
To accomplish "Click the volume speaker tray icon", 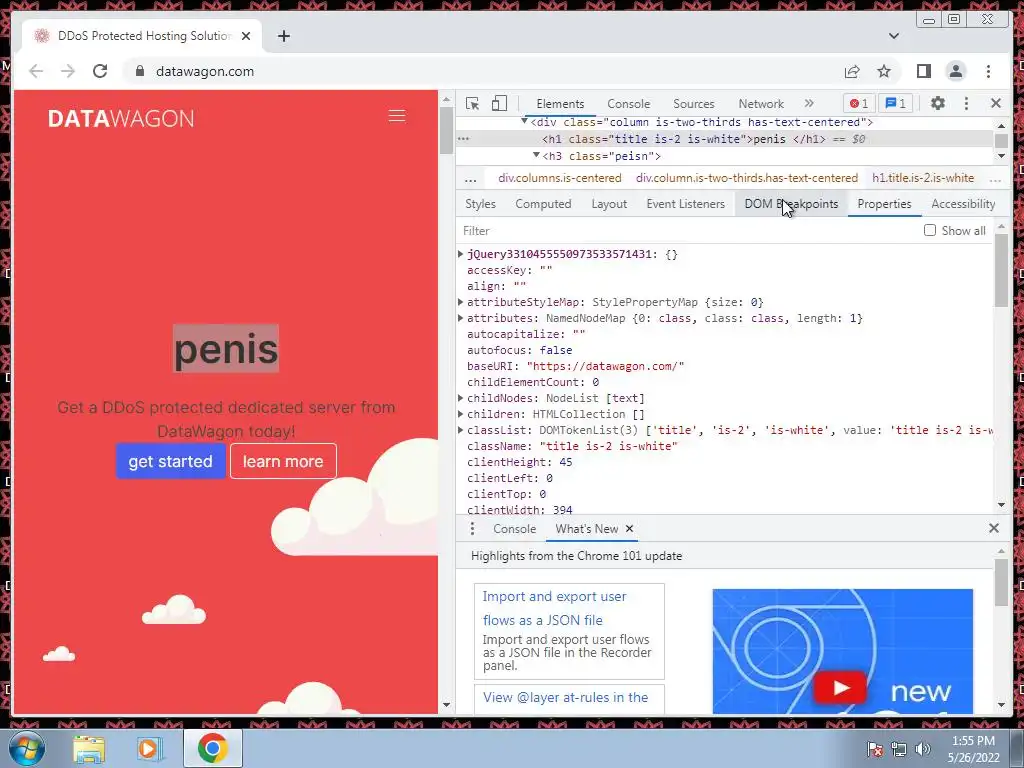I will [922, 748].
